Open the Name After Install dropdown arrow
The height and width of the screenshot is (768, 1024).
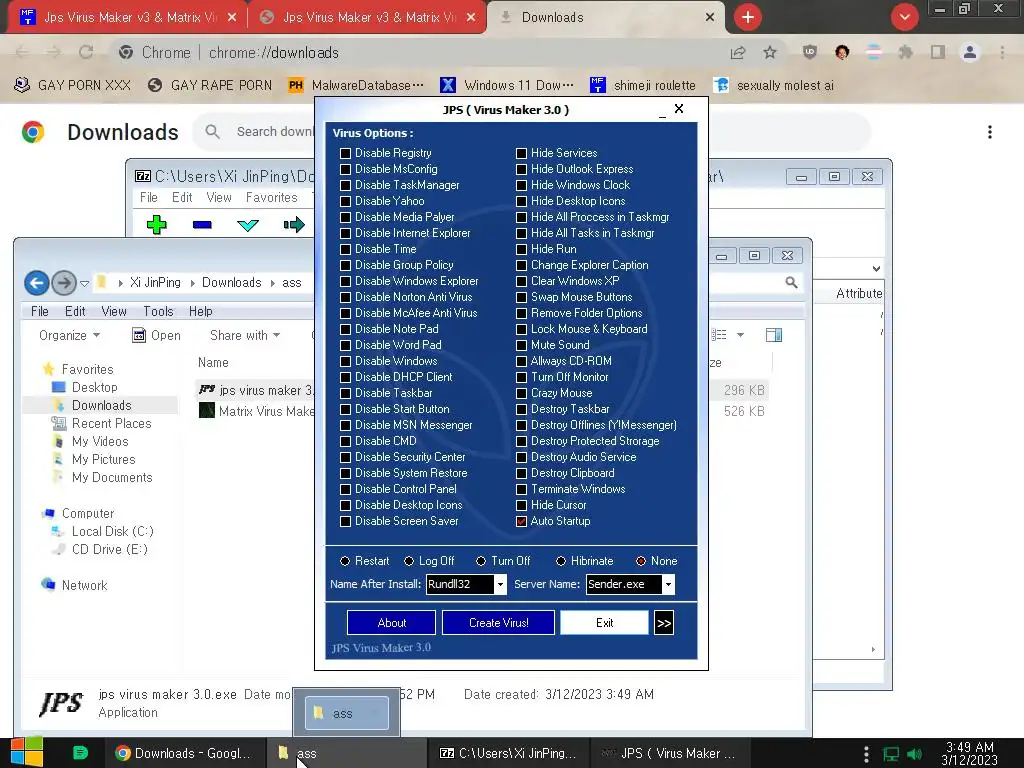500,584
